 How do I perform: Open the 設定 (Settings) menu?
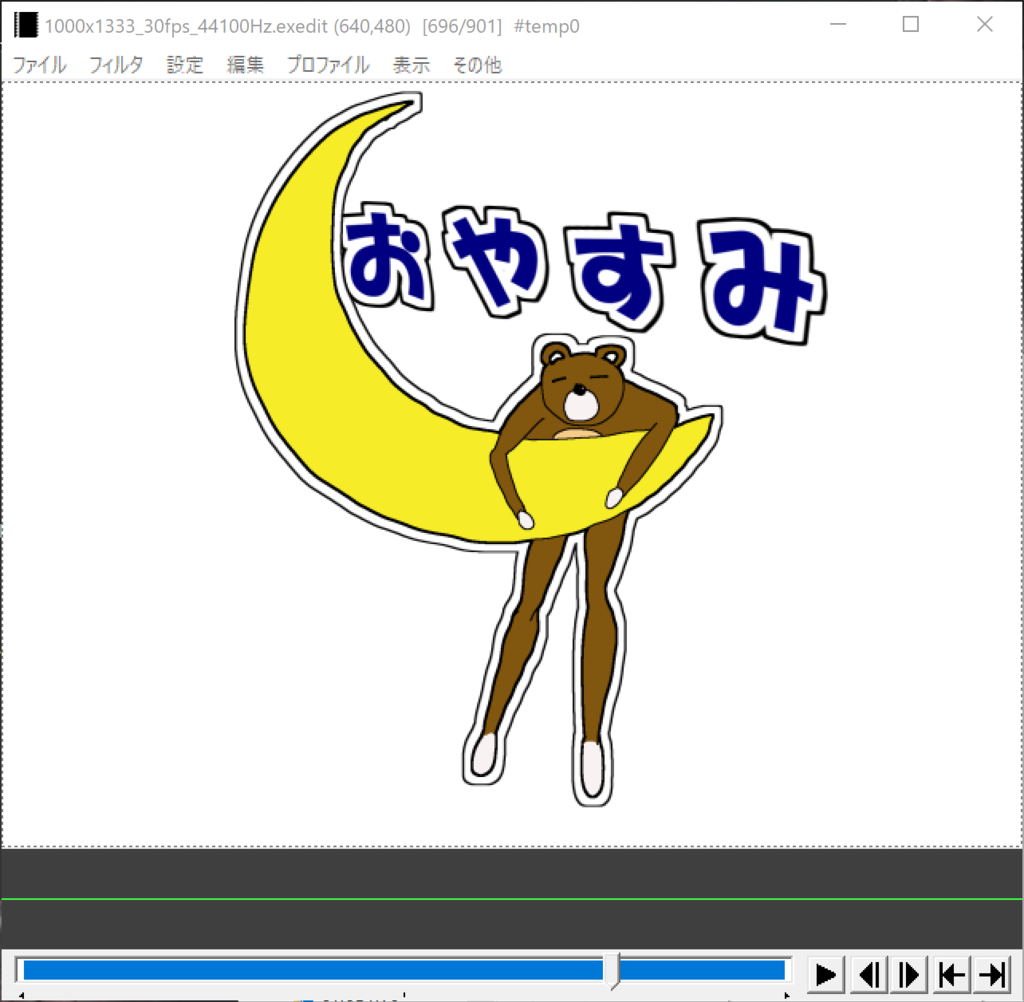(x=184, y=64)
